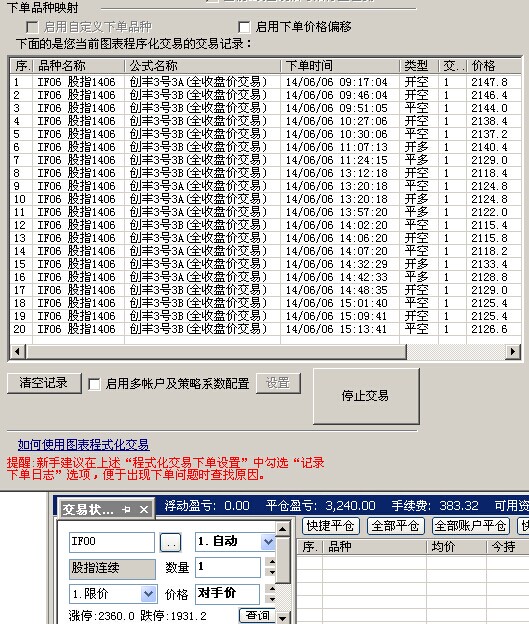529x624 pixels.
Task: Click the 均价 column header in positions table
Action: click(456, 547)
